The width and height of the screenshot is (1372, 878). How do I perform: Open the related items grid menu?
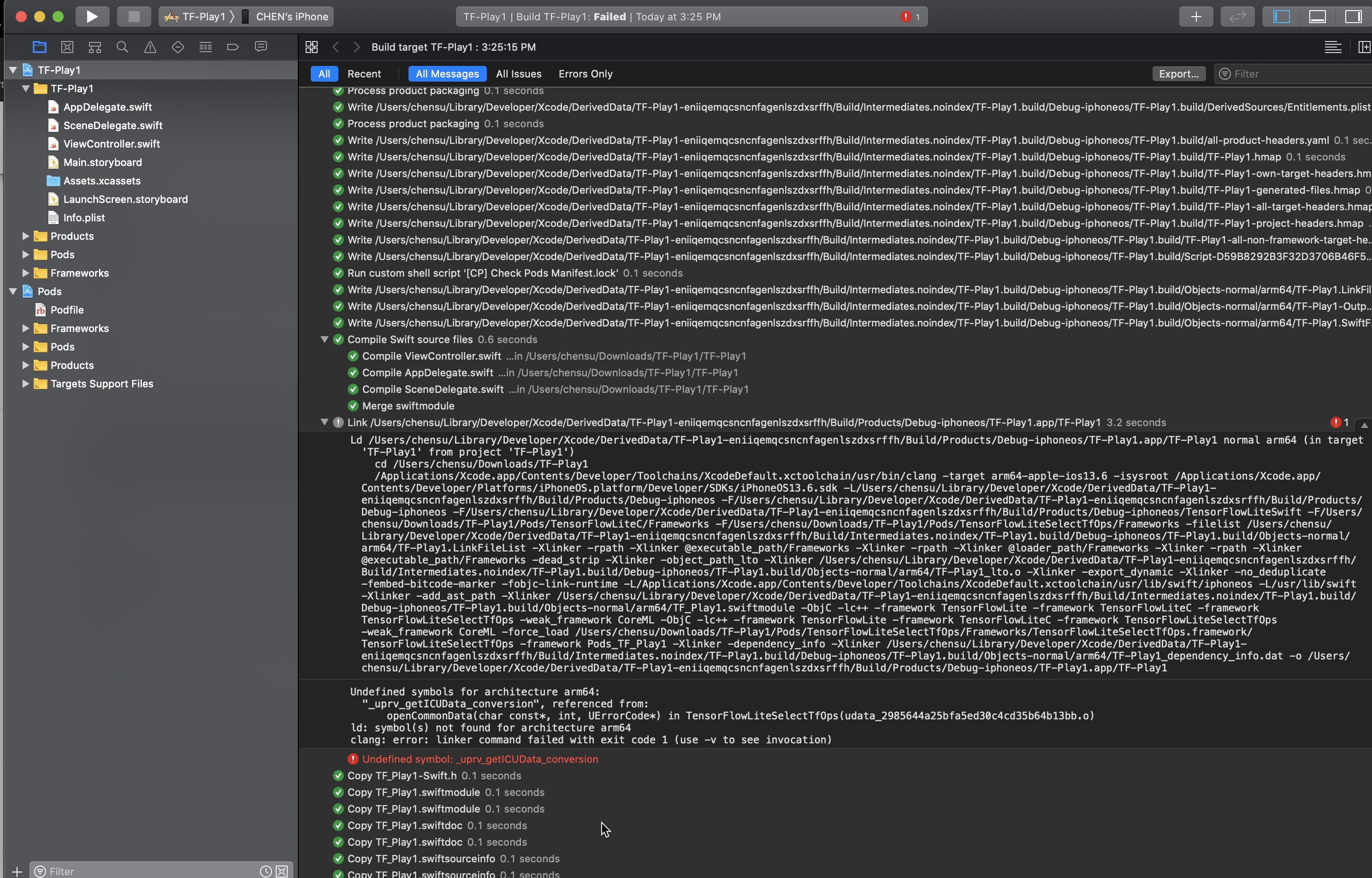[x=312, y=47]
